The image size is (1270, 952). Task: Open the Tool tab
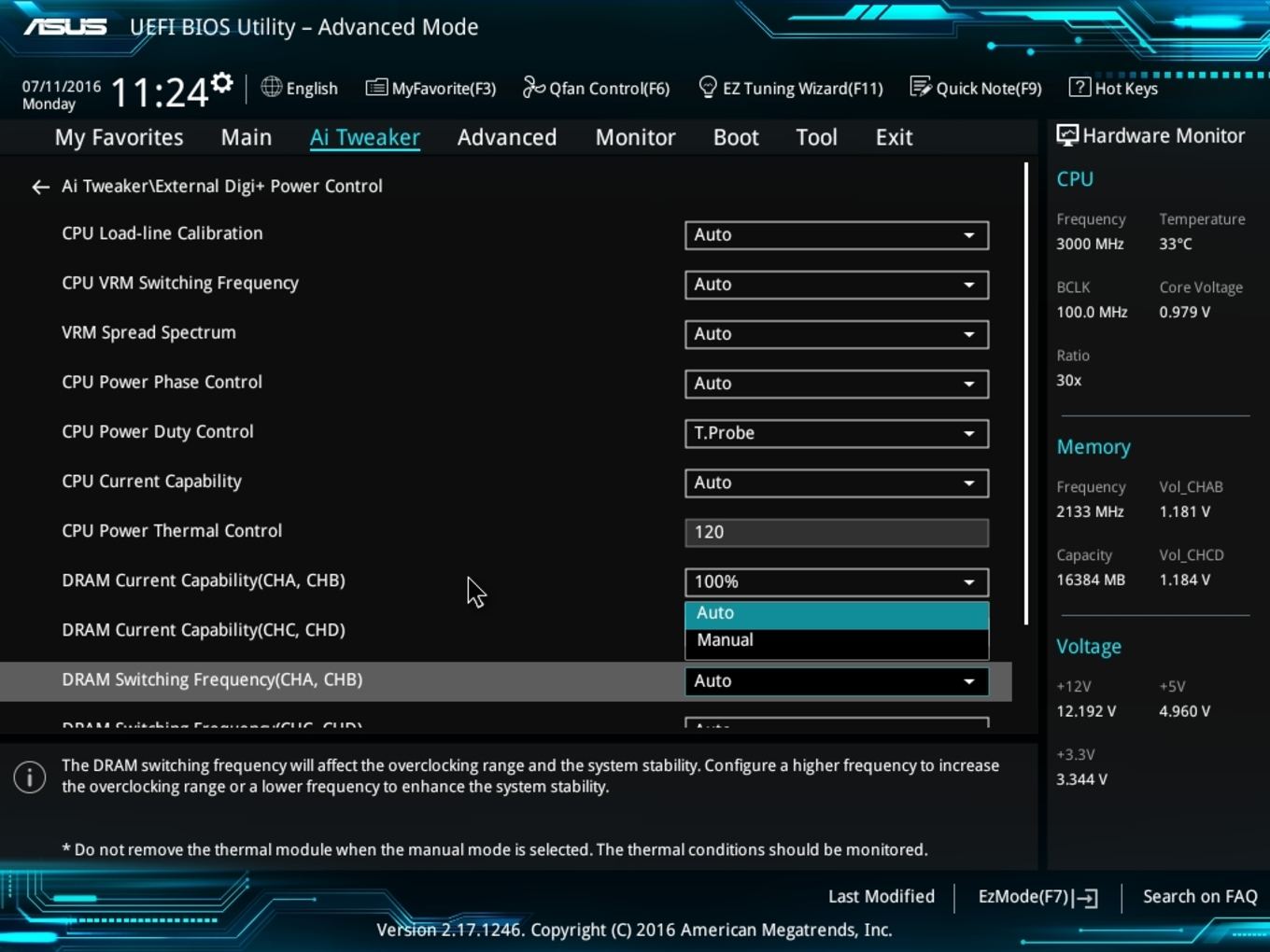point(816,137)
